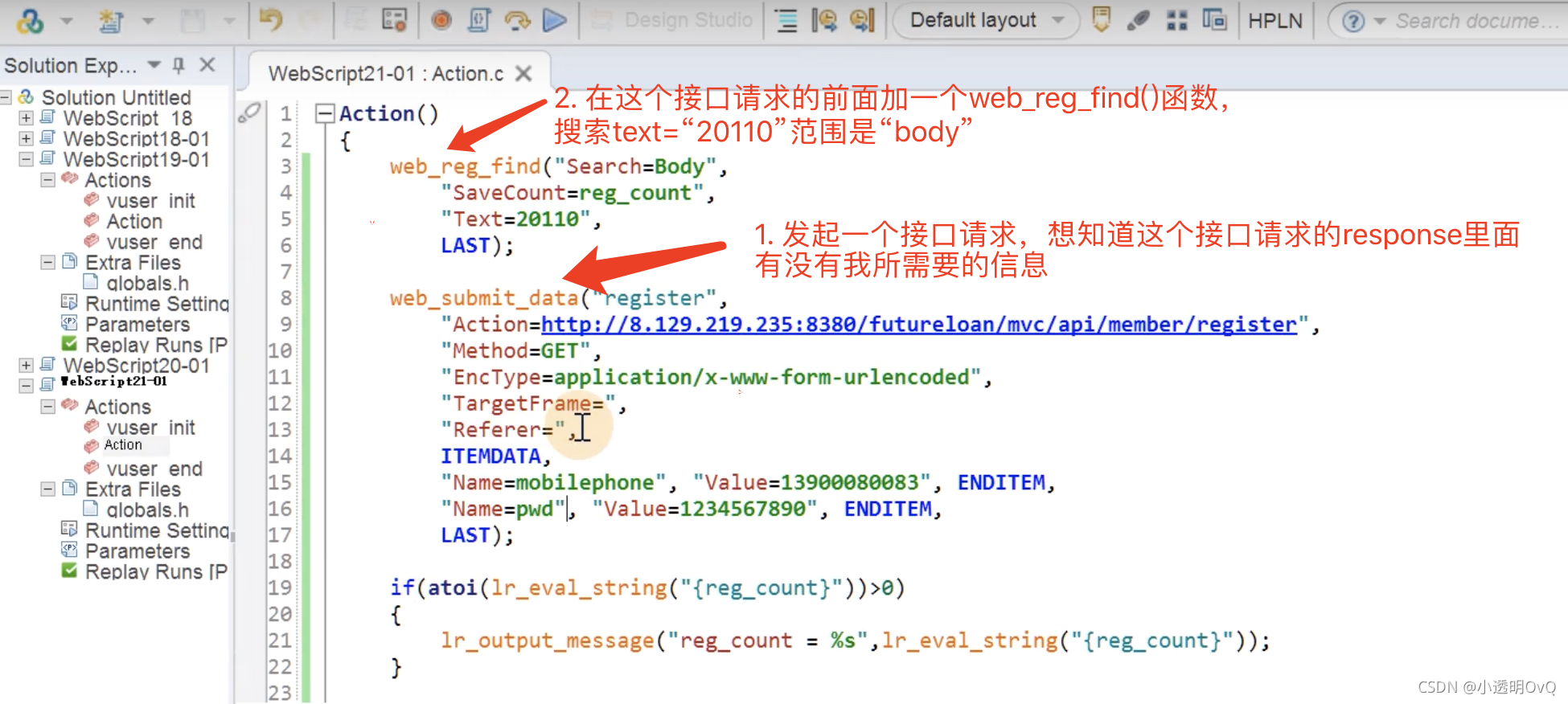The width and height of the screenshot is (1568, 704).
Task: Select vuser_init under WebScript21-01 Actions
Action: tap(150, 428)
